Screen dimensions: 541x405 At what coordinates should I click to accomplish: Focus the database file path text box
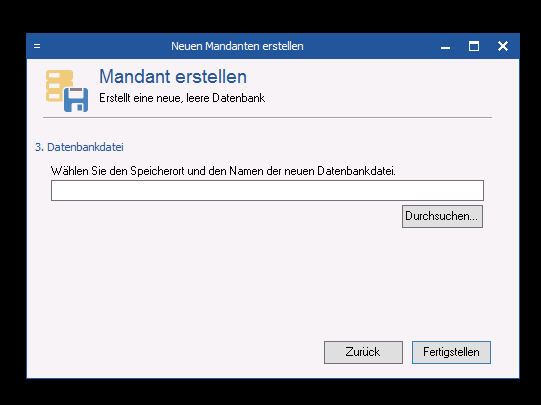click(x=267, y=190)
